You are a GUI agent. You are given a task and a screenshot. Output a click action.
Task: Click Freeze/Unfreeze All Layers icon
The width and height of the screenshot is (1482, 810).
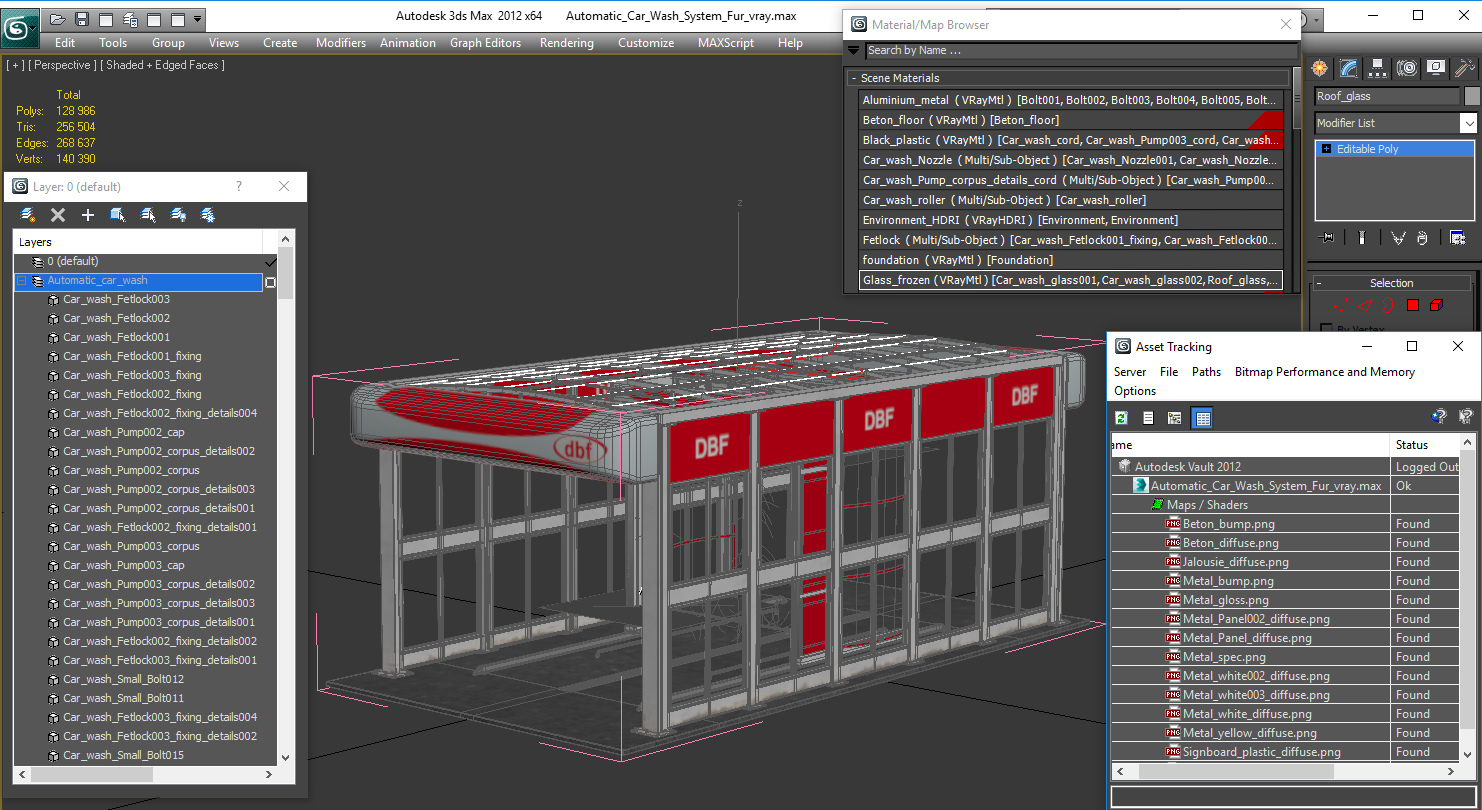(x=208, y=215)
